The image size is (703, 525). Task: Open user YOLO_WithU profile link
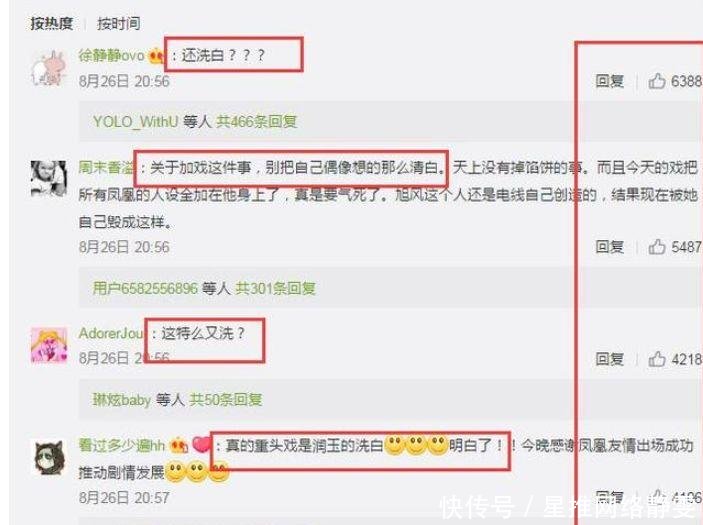(135, 121)
